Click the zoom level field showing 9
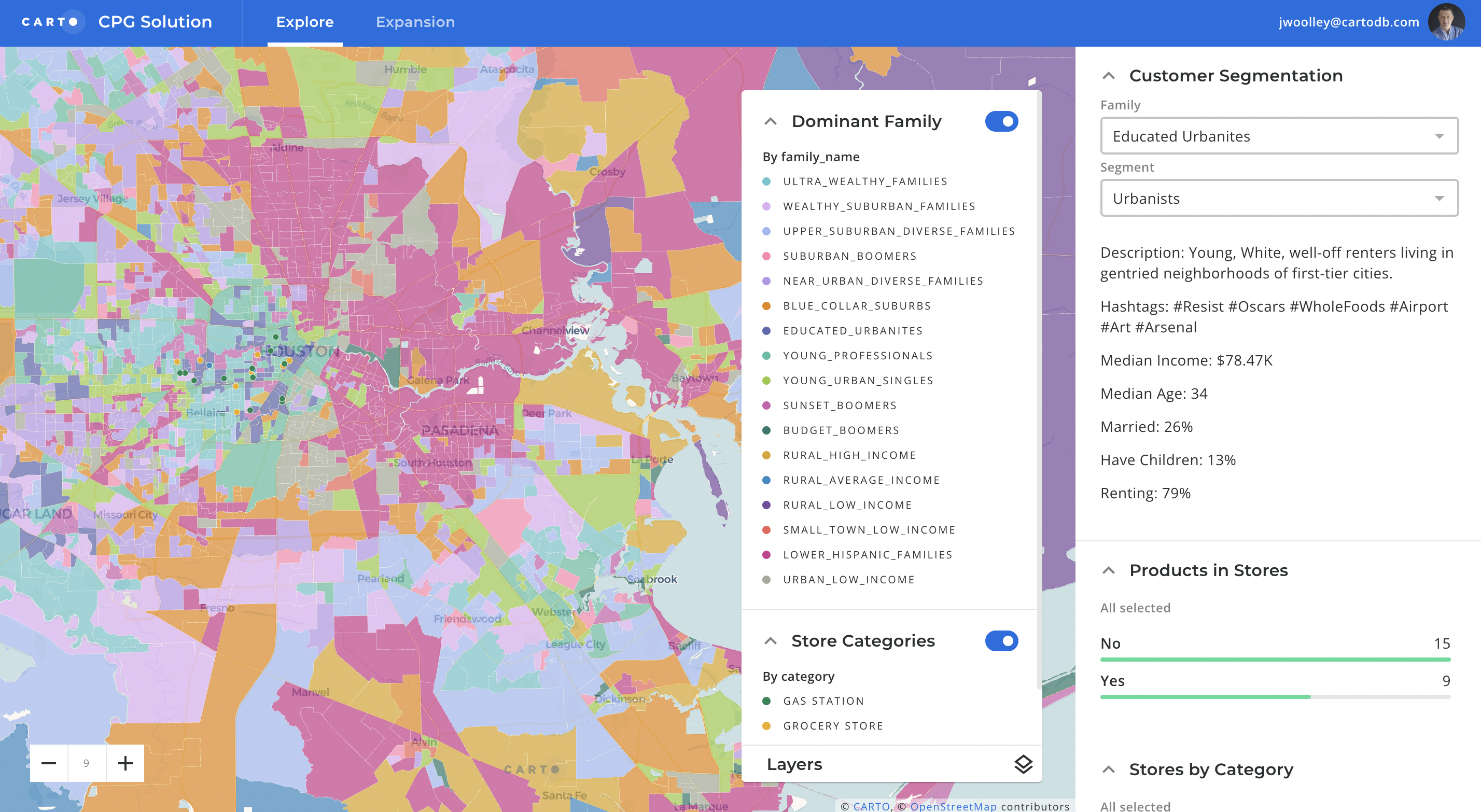 coord(87,763)
